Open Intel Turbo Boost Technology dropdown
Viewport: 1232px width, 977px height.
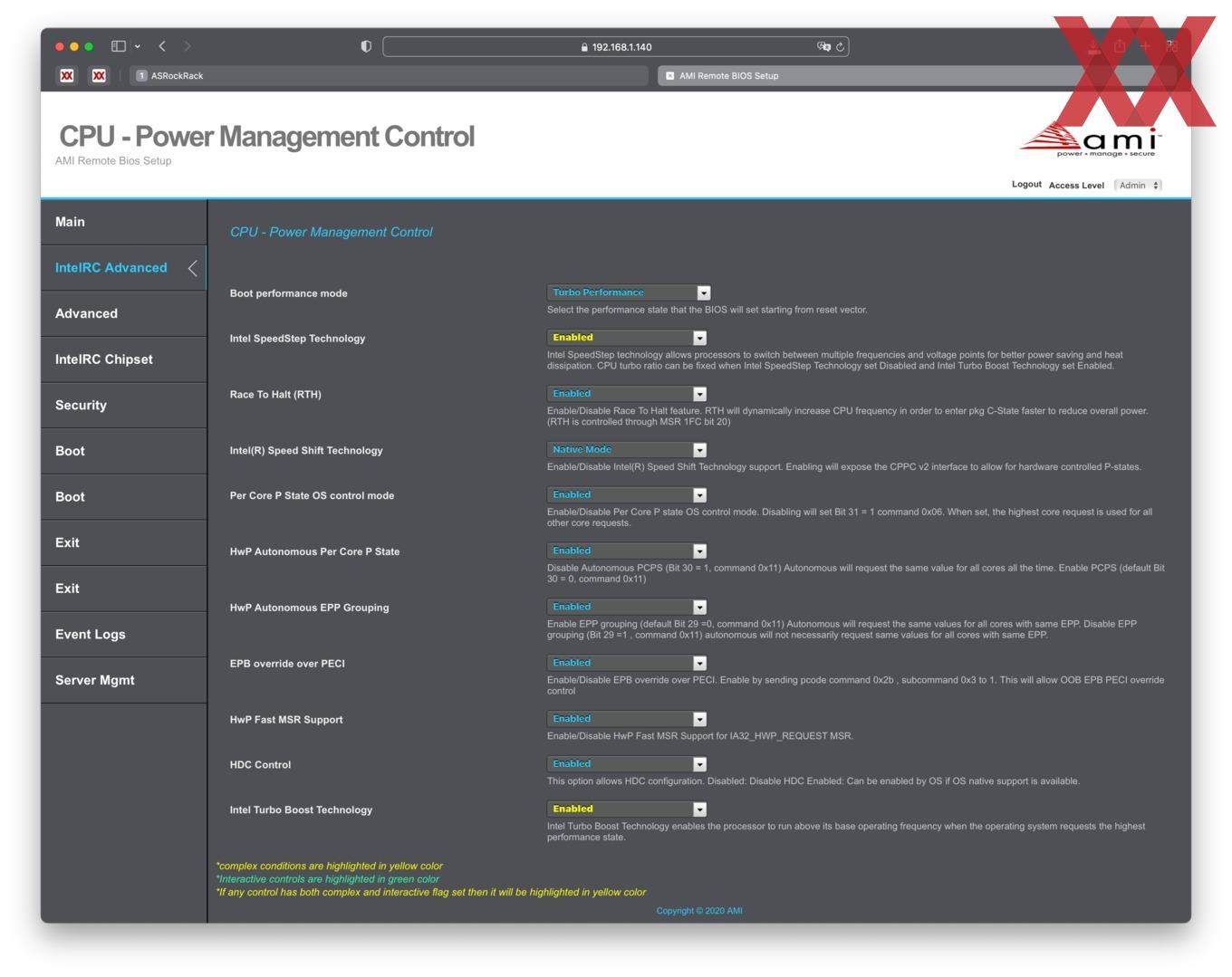click(627, 809)
